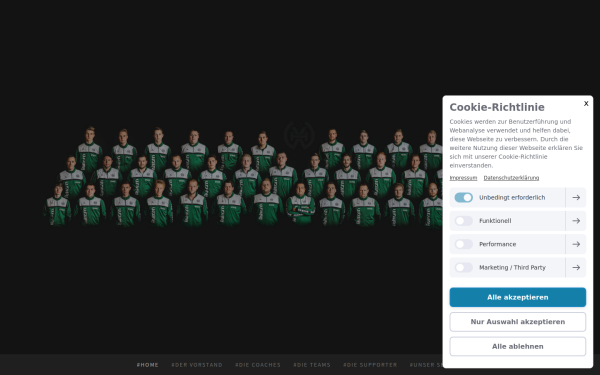The image size is (600, 375).
Task: Click the Alle akzeptieren button
Action: pyautogui.click(x=517, y=297)
